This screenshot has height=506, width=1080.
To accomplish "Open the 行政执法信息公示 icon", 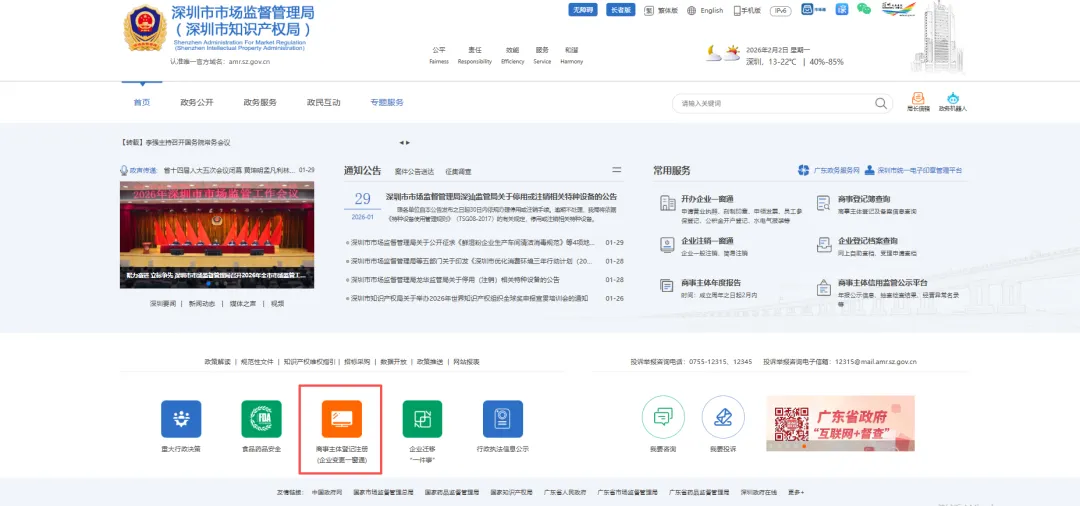I will (x=503, y=419).
